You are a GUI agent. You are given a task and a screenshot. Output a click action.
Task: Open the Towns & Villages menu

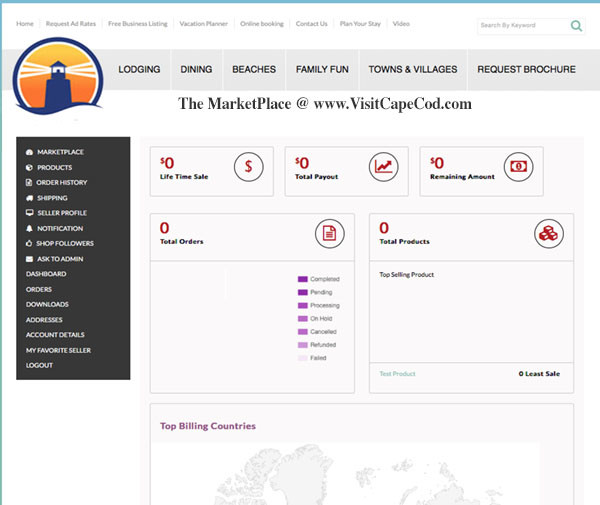(413, 69)
